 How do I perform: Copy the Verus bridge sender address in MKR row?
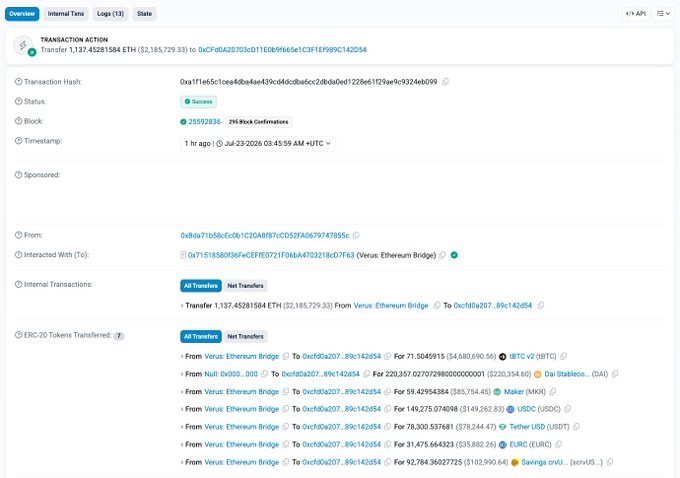point(286,392)
